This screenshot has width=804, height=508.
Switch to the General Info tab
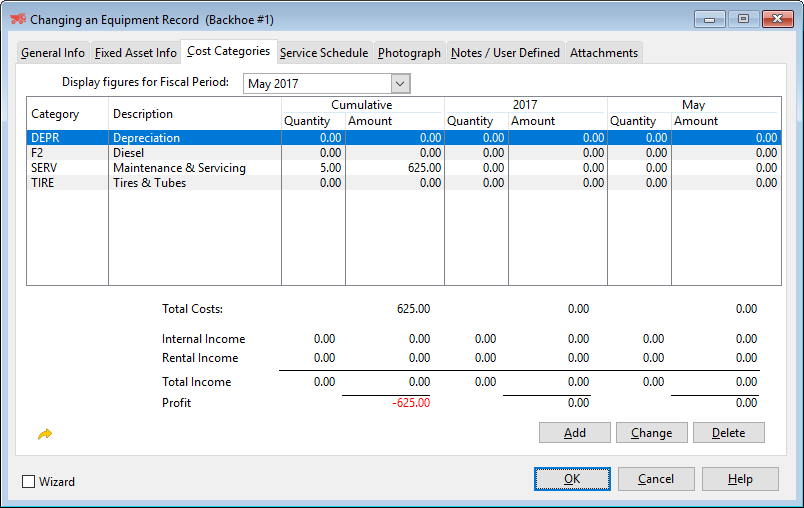click(53, 53)
